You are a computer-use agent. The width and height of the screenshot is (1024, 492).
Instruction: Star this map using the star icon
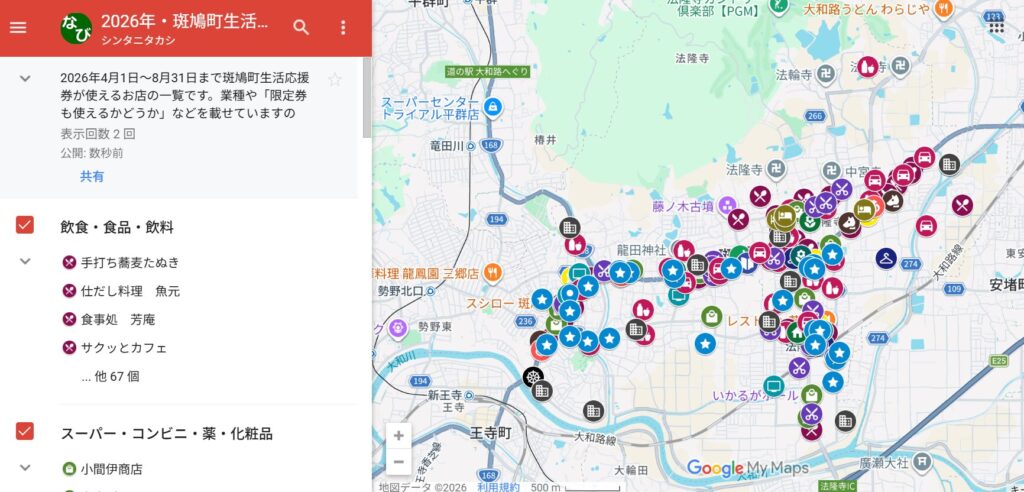tap(335, 80)
